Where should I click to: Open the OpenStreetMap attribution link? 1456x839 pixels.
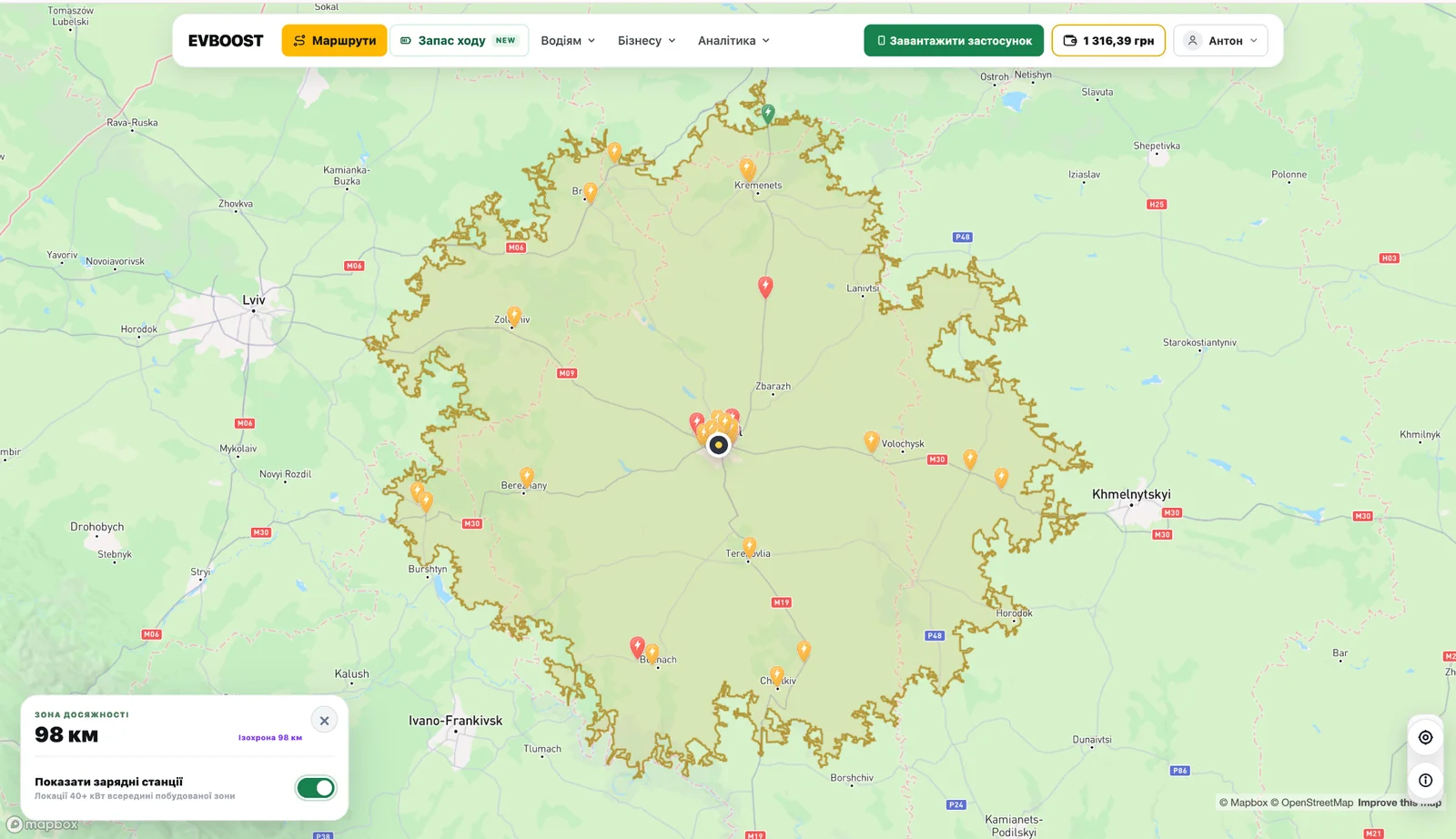[x=1311, y=803]
